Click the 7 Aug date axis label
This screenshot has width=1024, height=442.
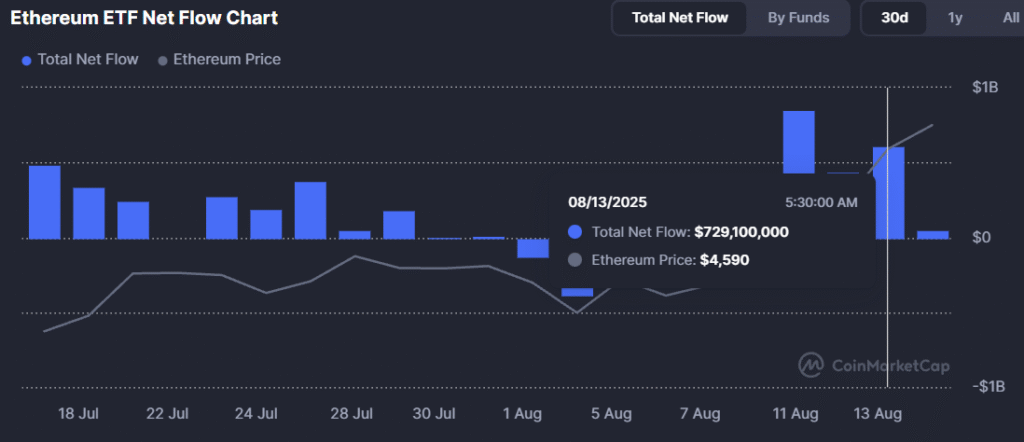(699, 413)
